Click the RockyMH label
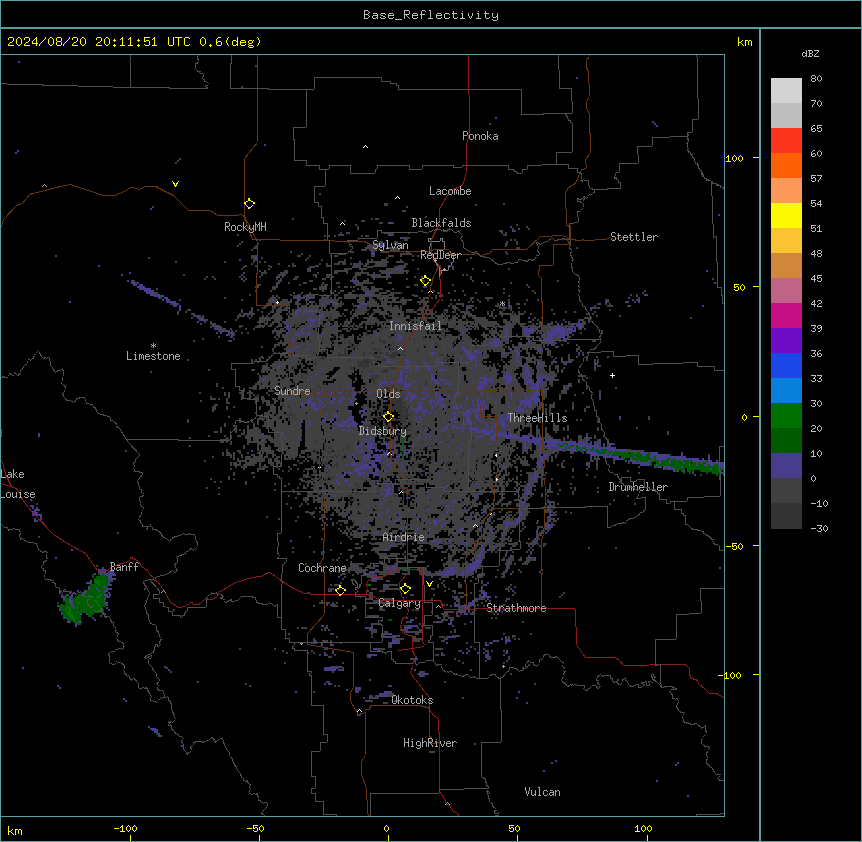 click(245, 227)
